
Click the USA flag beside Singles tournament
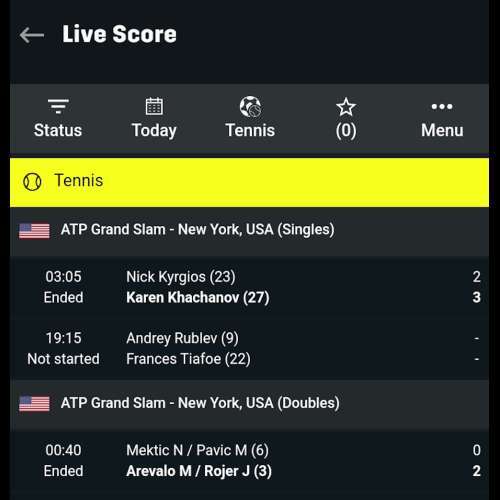coord(34,231)
